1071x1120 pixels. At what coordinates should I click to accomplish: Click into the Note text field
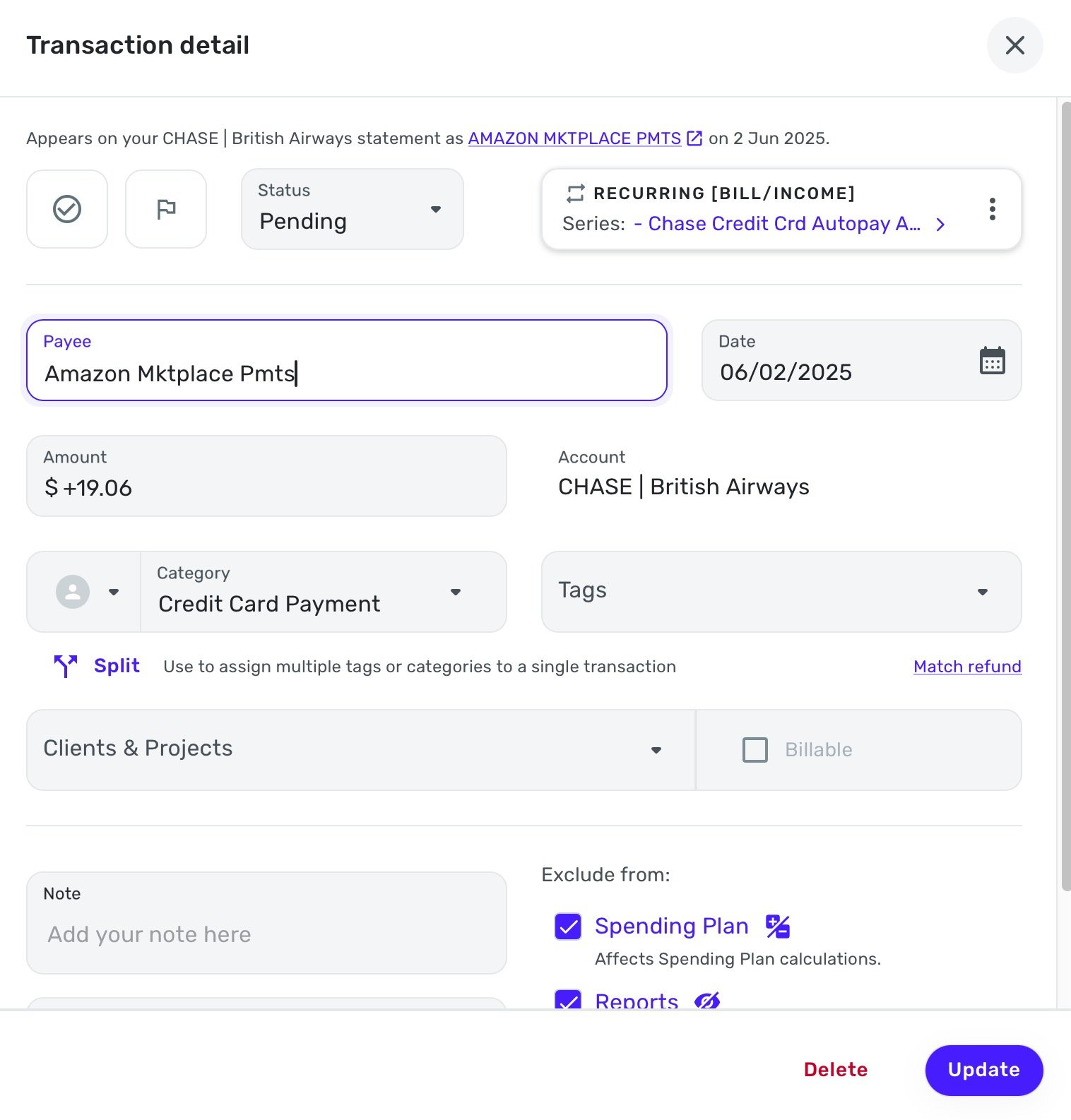click(x=266, y=923)
